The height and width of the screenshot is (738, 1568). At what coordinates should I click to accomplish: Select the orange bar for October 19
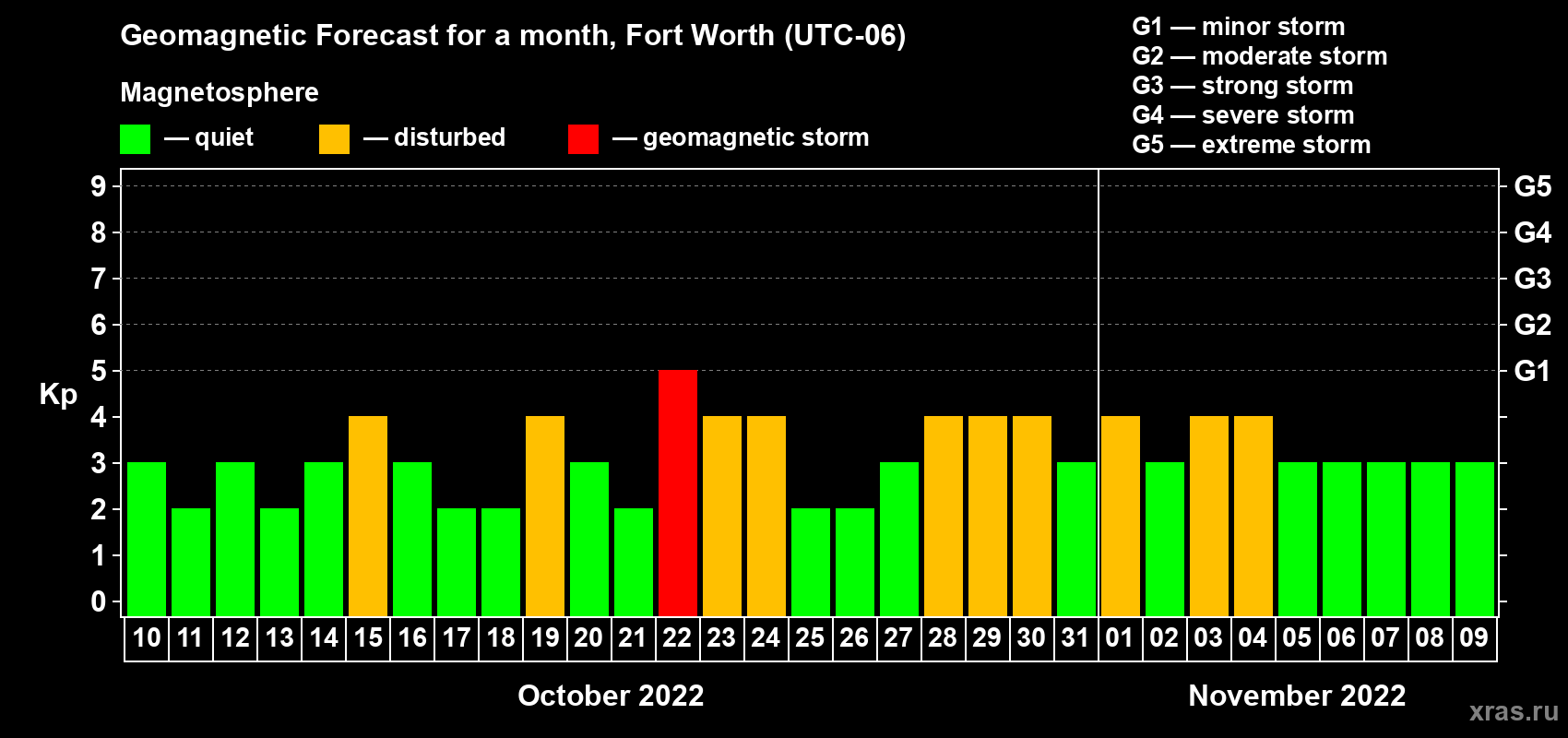[545, 516]
